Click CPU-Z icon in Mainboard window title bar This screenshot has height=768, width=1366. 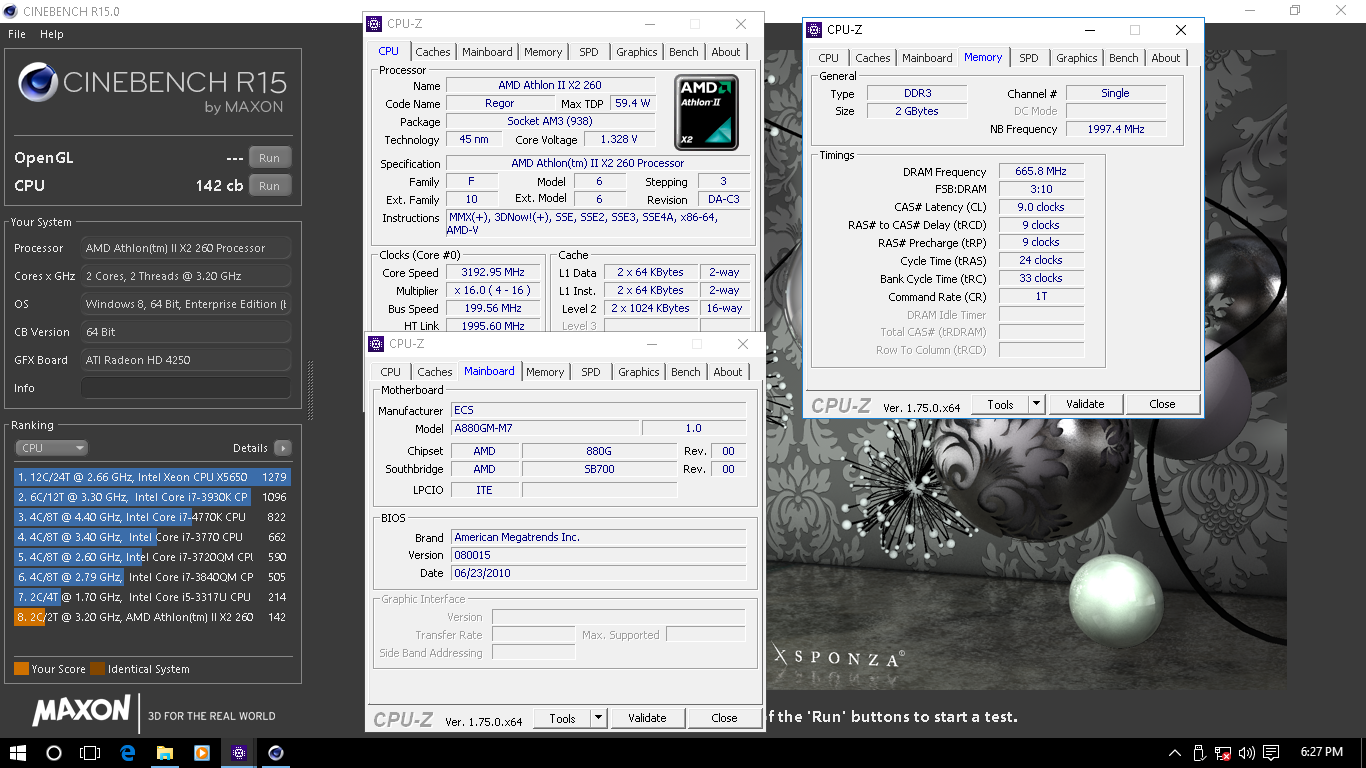376,344
